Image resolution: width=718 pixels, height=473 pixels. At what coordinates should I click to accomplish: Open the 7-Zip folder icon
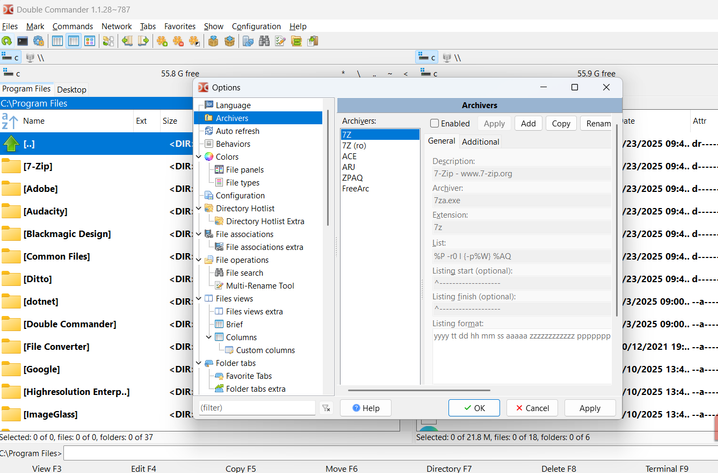[x=11, y=166]
